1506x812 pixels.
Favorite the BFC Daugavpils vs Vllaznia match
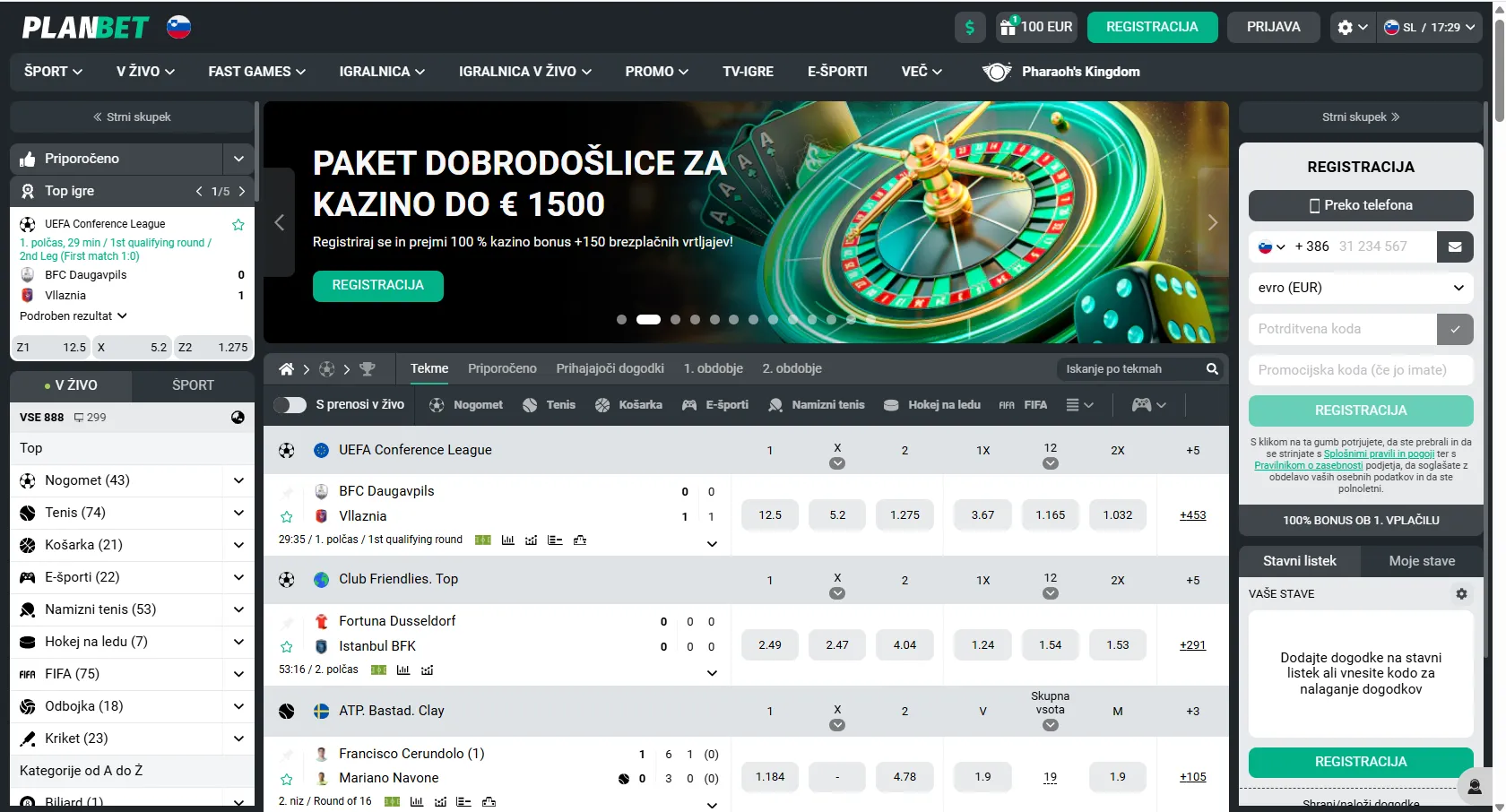coord(287,516)
